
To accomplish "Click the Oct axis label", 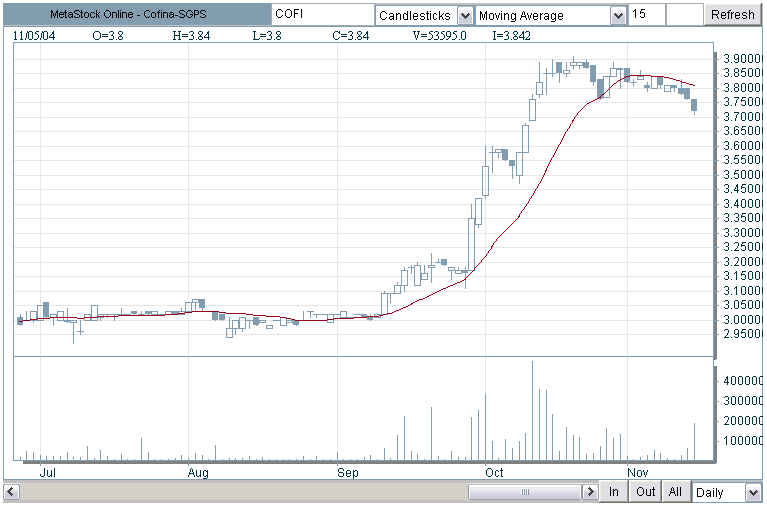I will [x=494, y=473].
